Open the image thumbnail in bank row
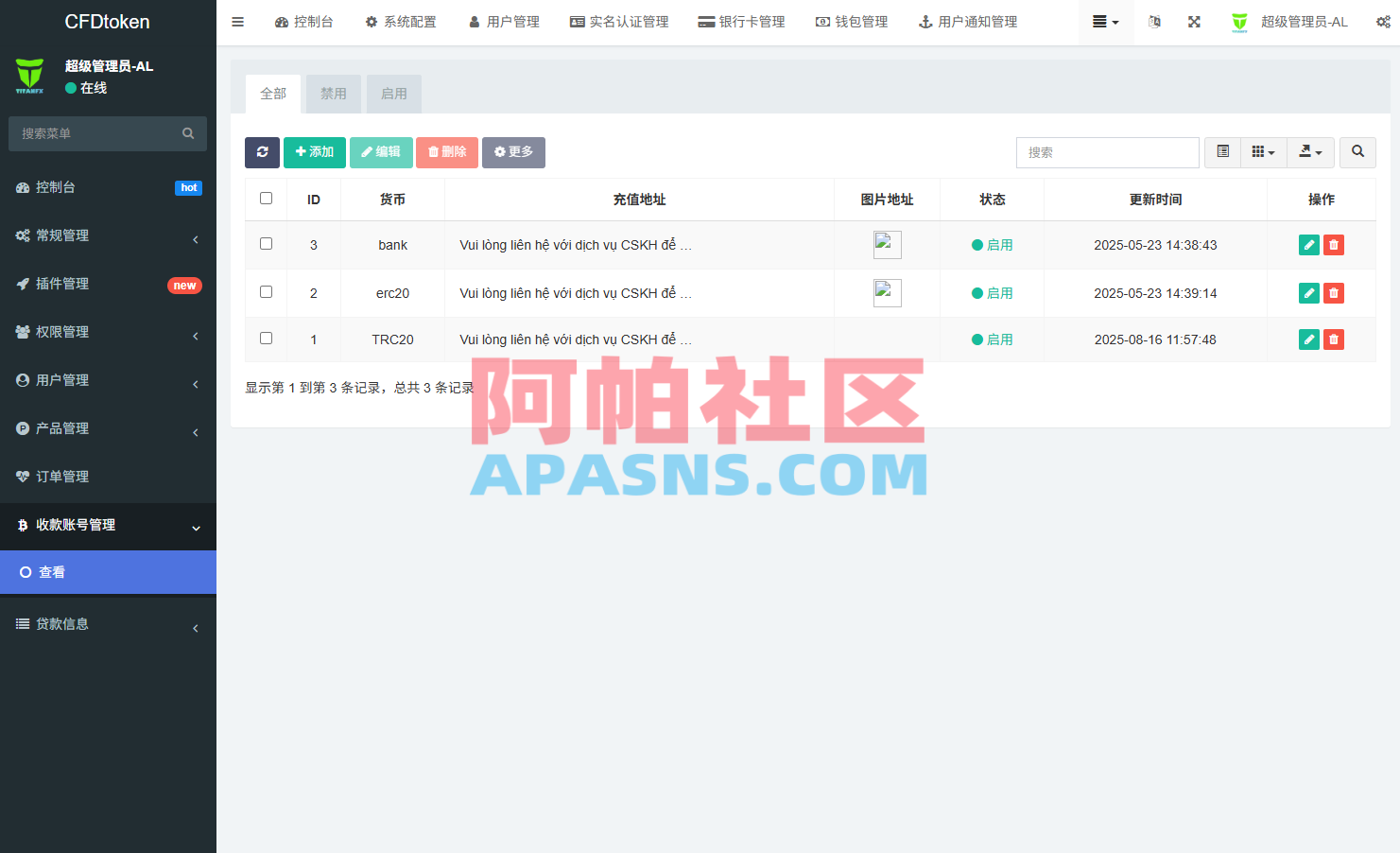1400x853 pixels. tap(888, 245)
